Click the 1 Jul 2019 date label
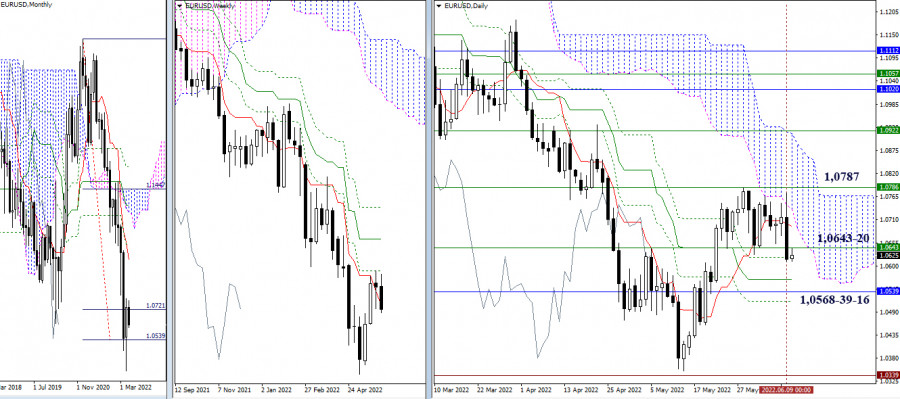 (47, 389)
